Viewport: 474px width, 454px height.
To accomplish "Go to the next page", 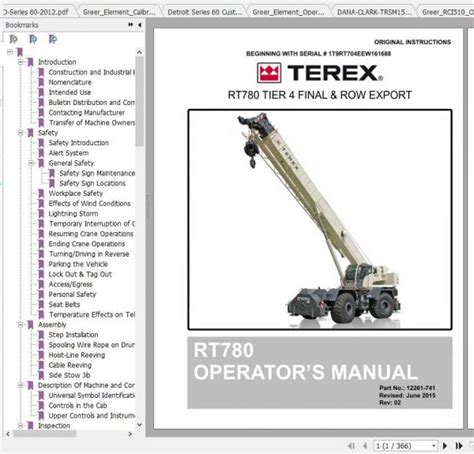I will [x=445, y=446].
